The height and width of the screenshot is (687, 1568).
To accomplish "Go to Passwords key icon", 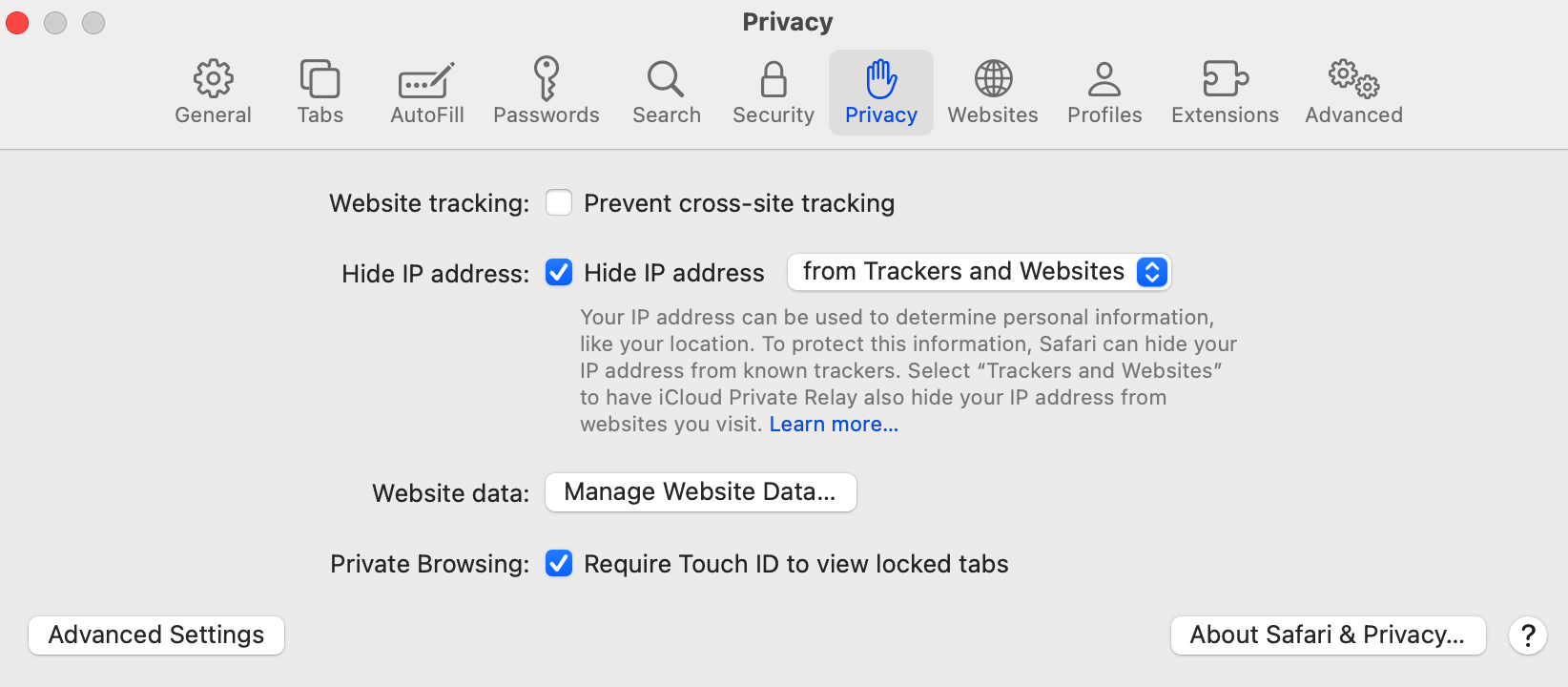I will (547, 78).
